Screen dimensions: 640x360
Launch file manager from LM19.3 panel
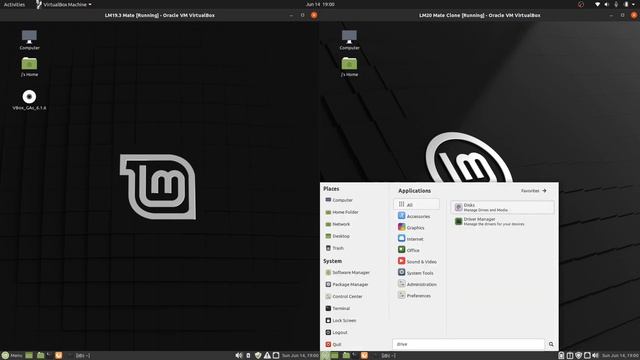tap(40, 356)
